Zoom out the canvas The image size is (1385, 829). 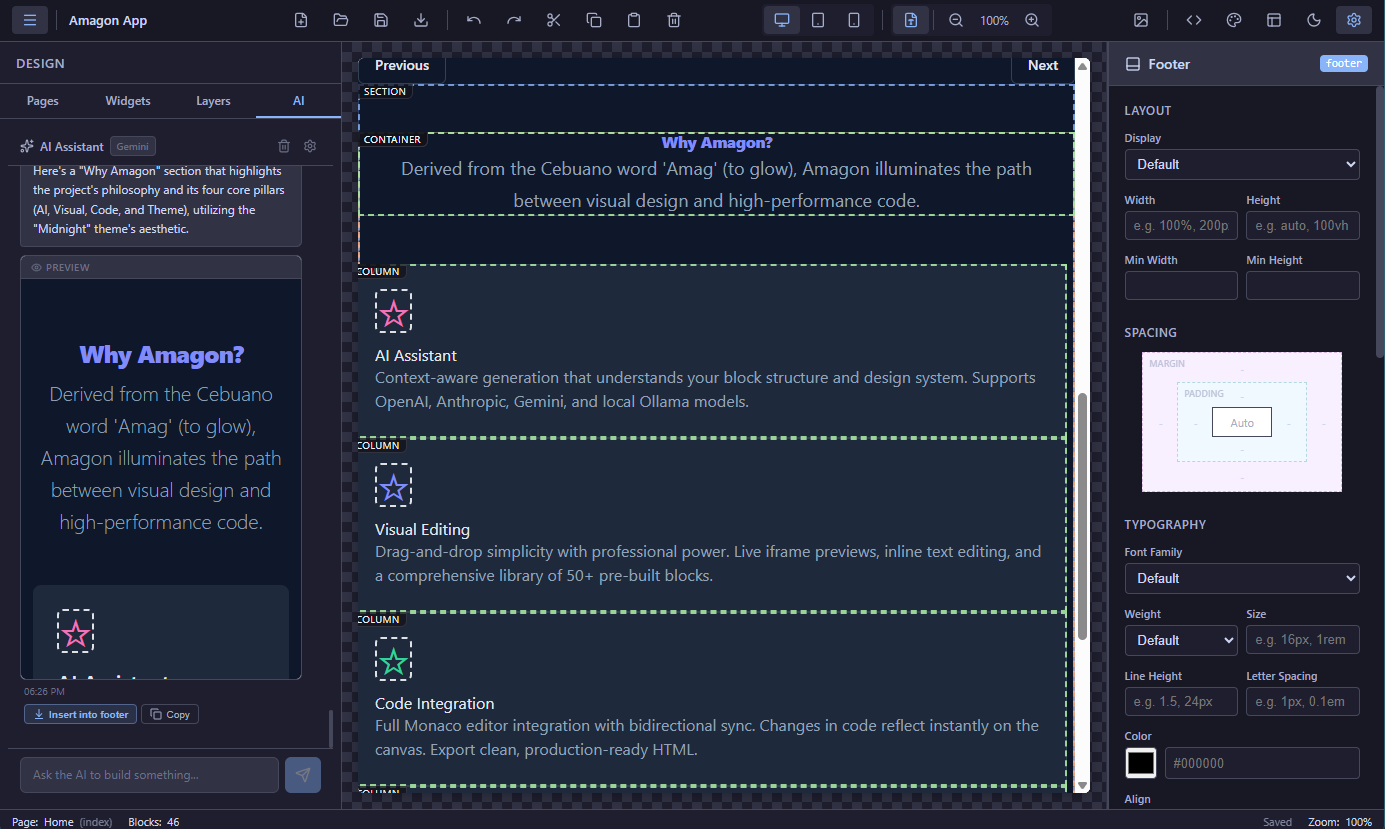(954, 19)
